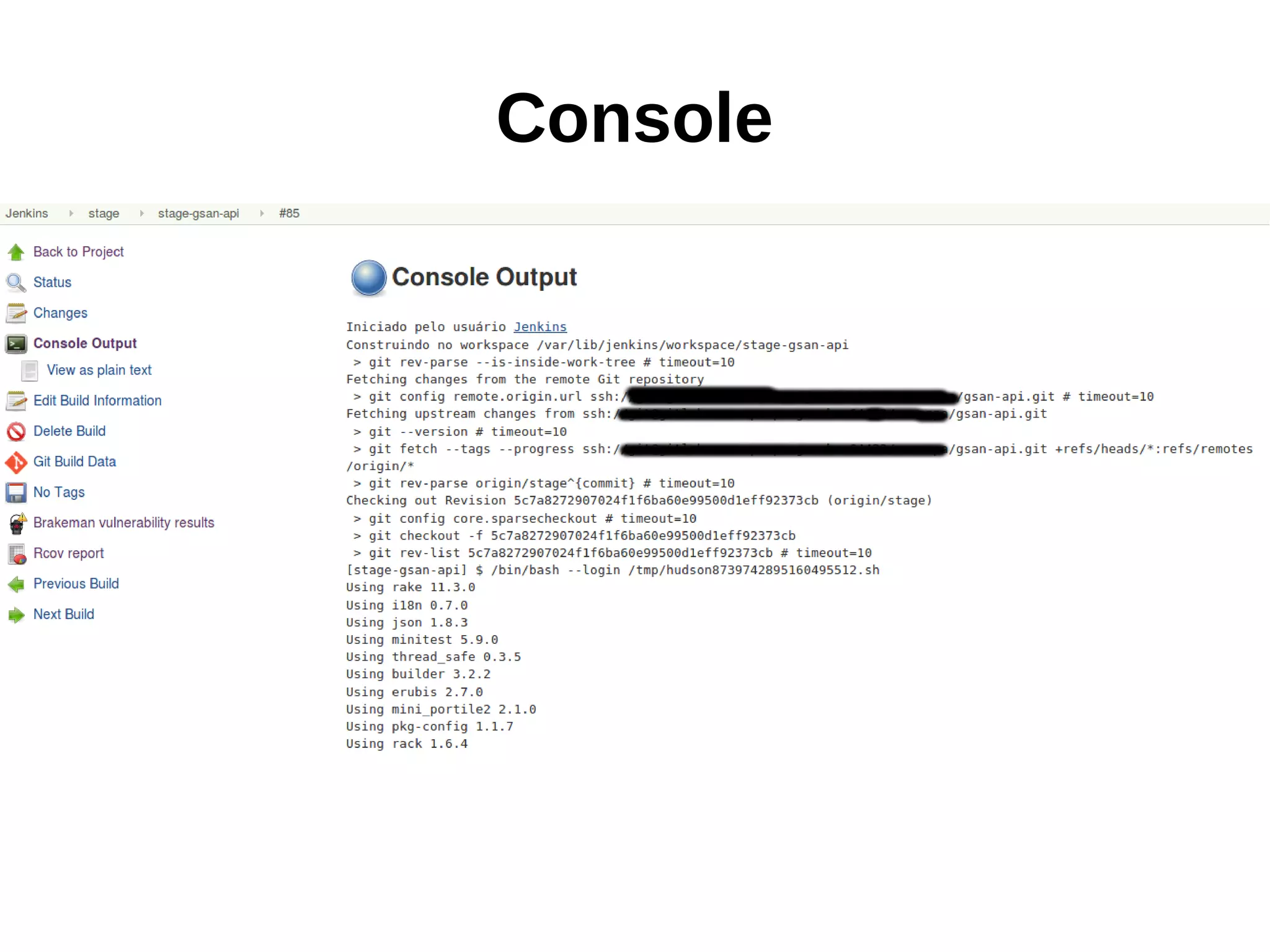Open the No Tags link
This screenshot has height=952, width=1270.
[59, 492]
